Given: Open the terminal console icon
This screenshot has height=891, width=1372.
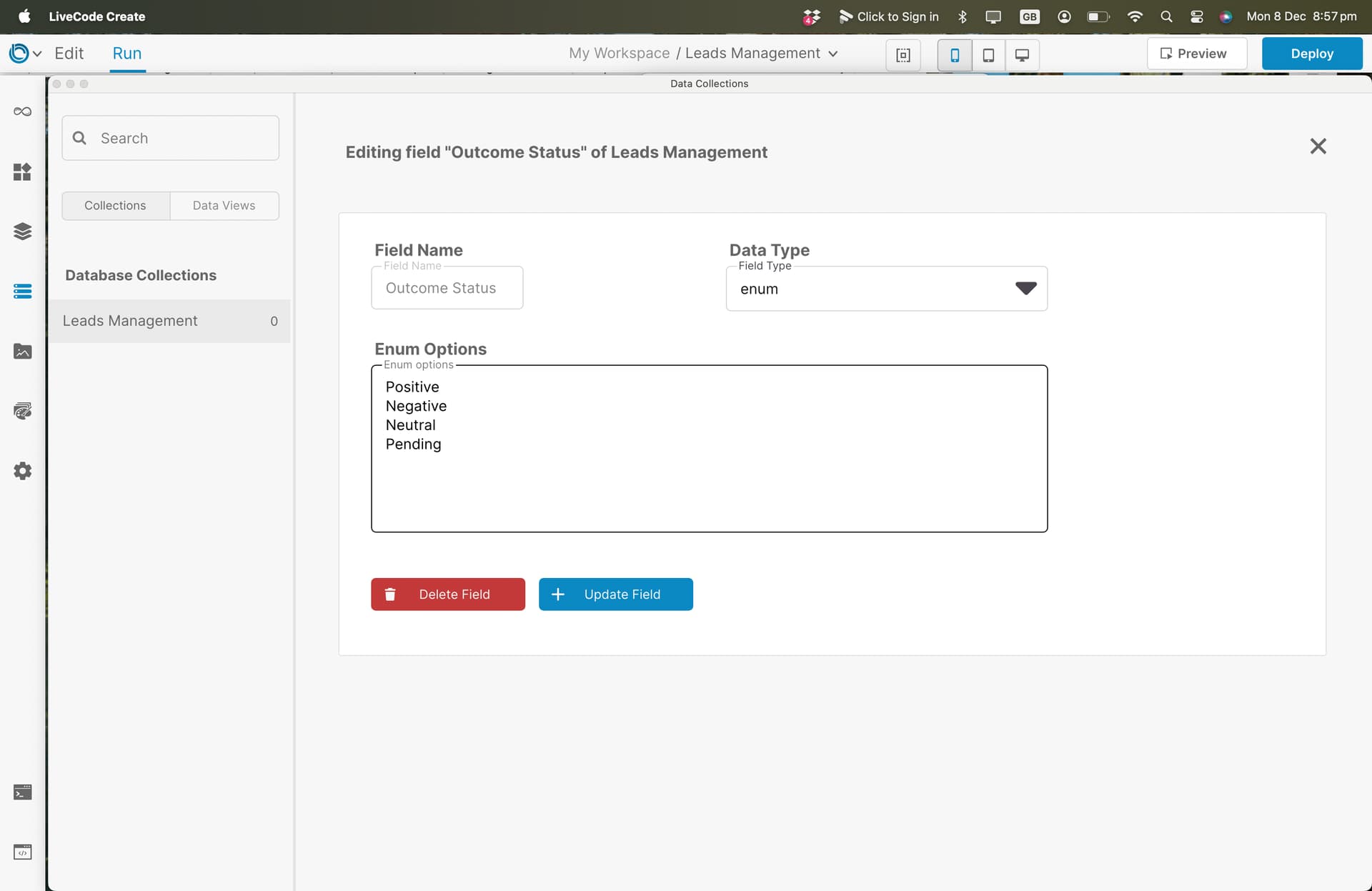Looking at the screenshot, I should tap(22, 792).
